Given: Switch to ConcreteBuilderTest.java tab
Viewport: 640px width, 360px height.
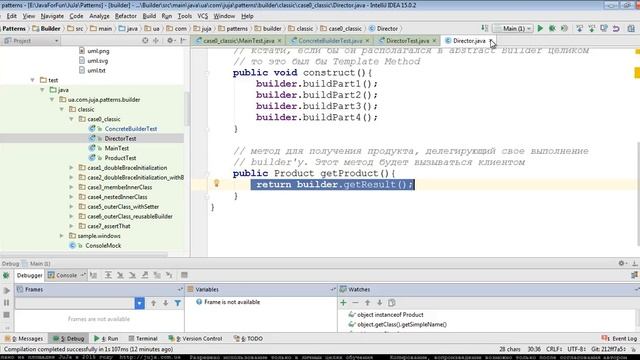Looking at the screenshot, I should point(330,41).
